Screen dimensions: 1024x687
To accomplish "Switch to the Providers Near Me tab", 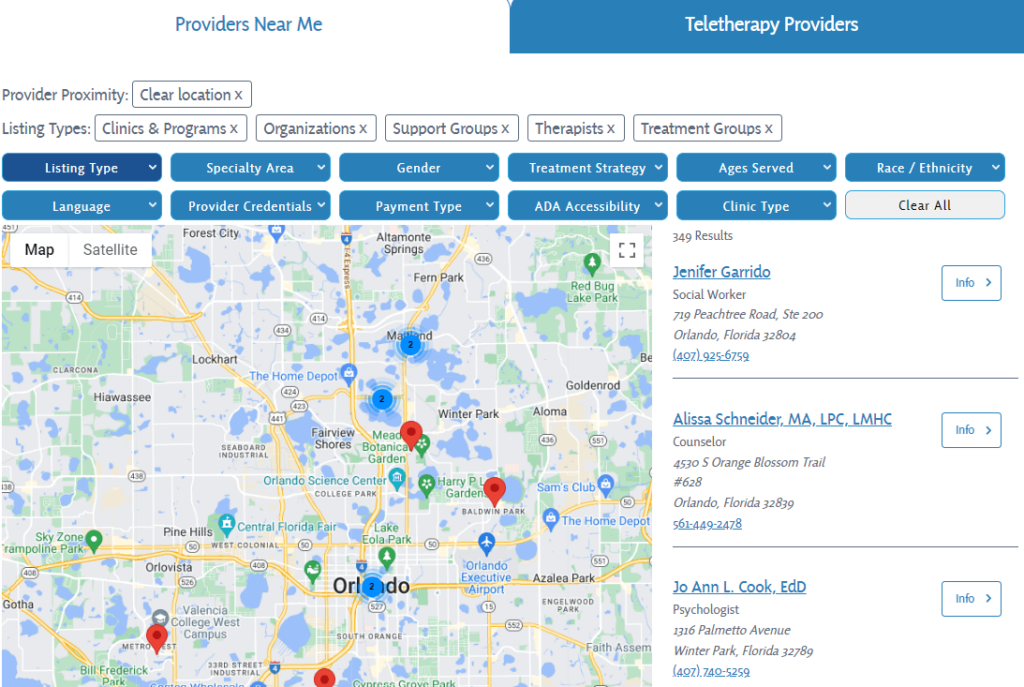I will (248, 24).
